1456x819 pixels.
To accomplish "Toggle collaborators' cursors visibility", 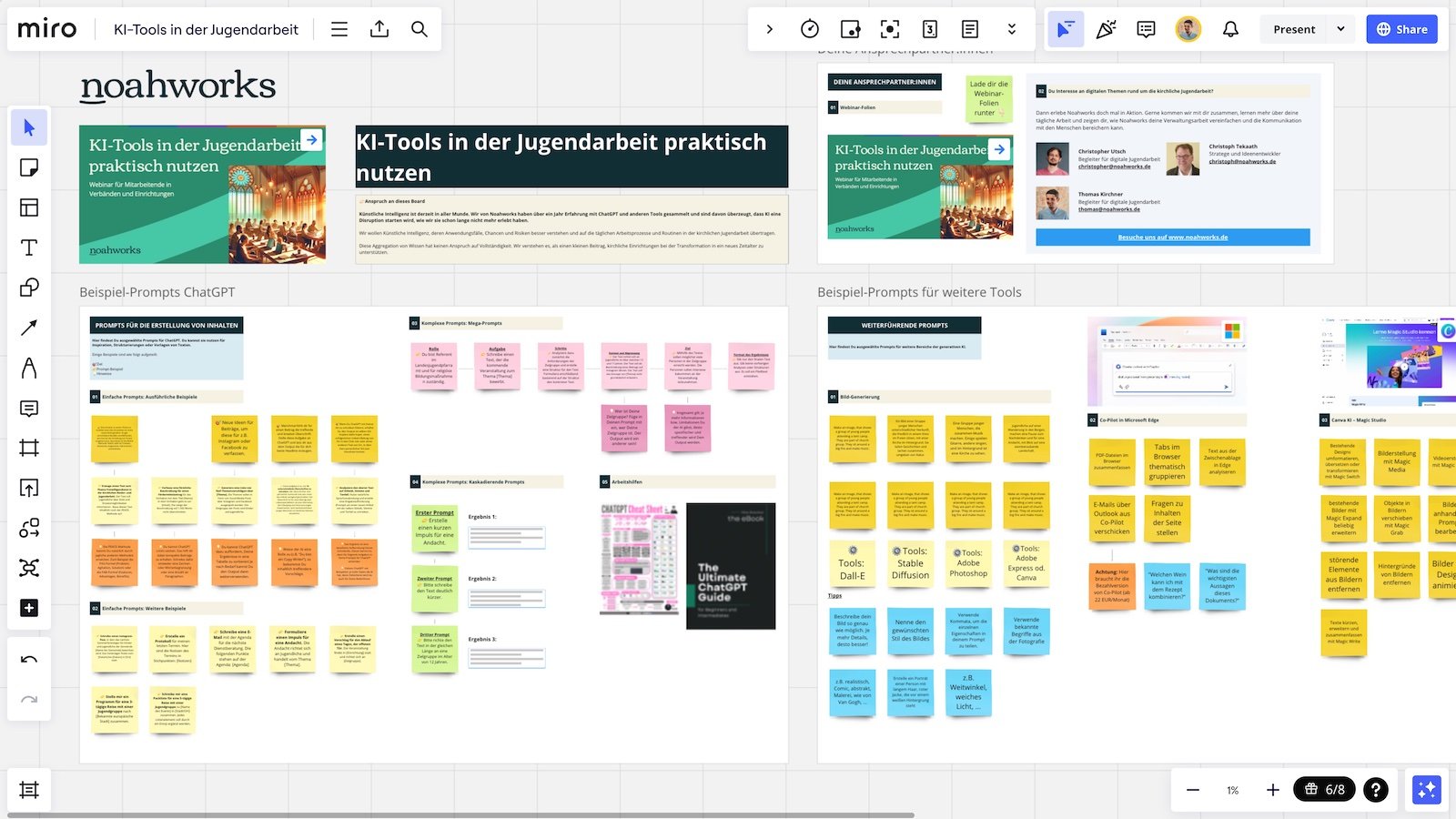I will (1065, 29).
